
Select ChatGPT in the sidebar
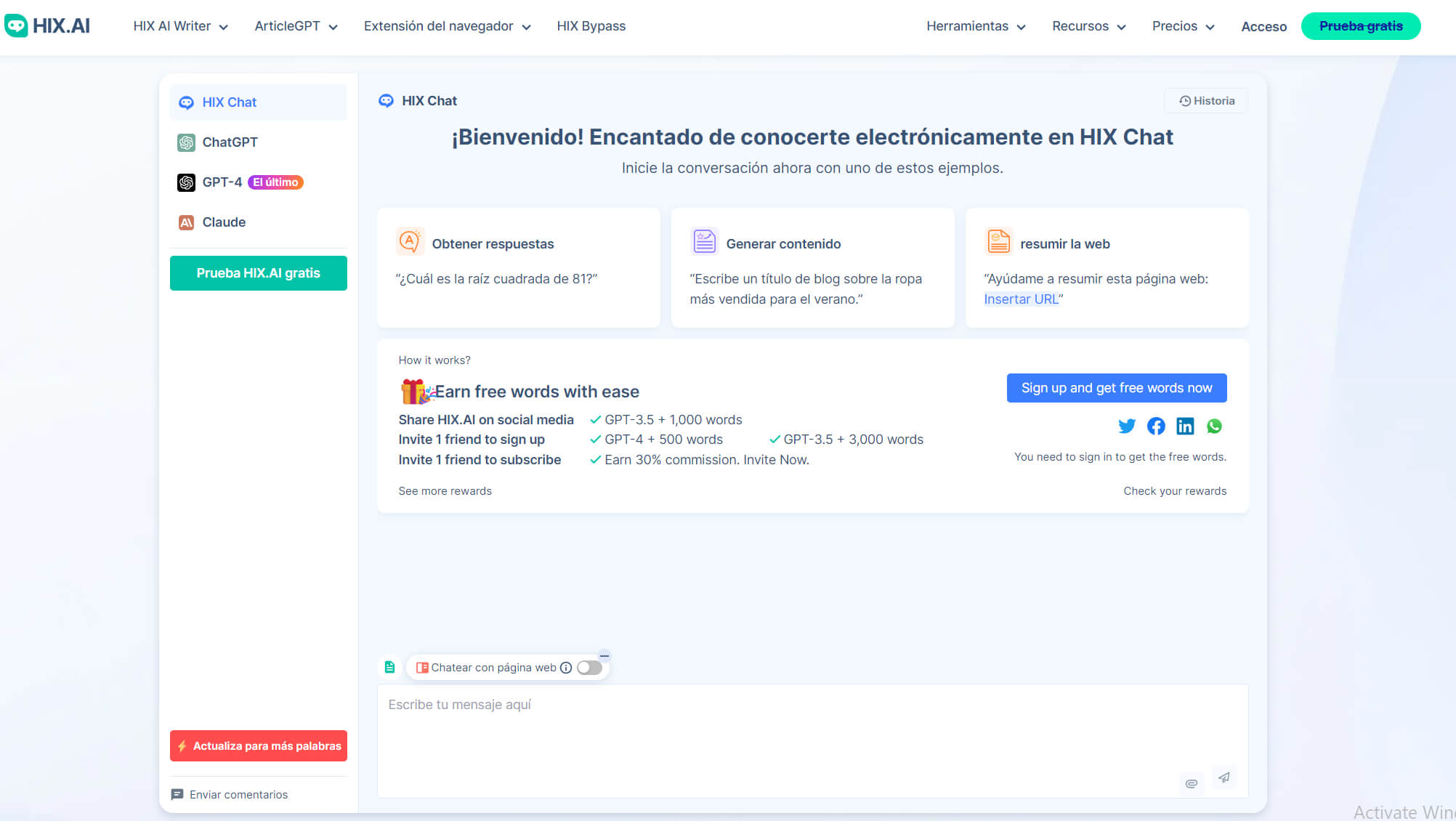click(258, 142)
